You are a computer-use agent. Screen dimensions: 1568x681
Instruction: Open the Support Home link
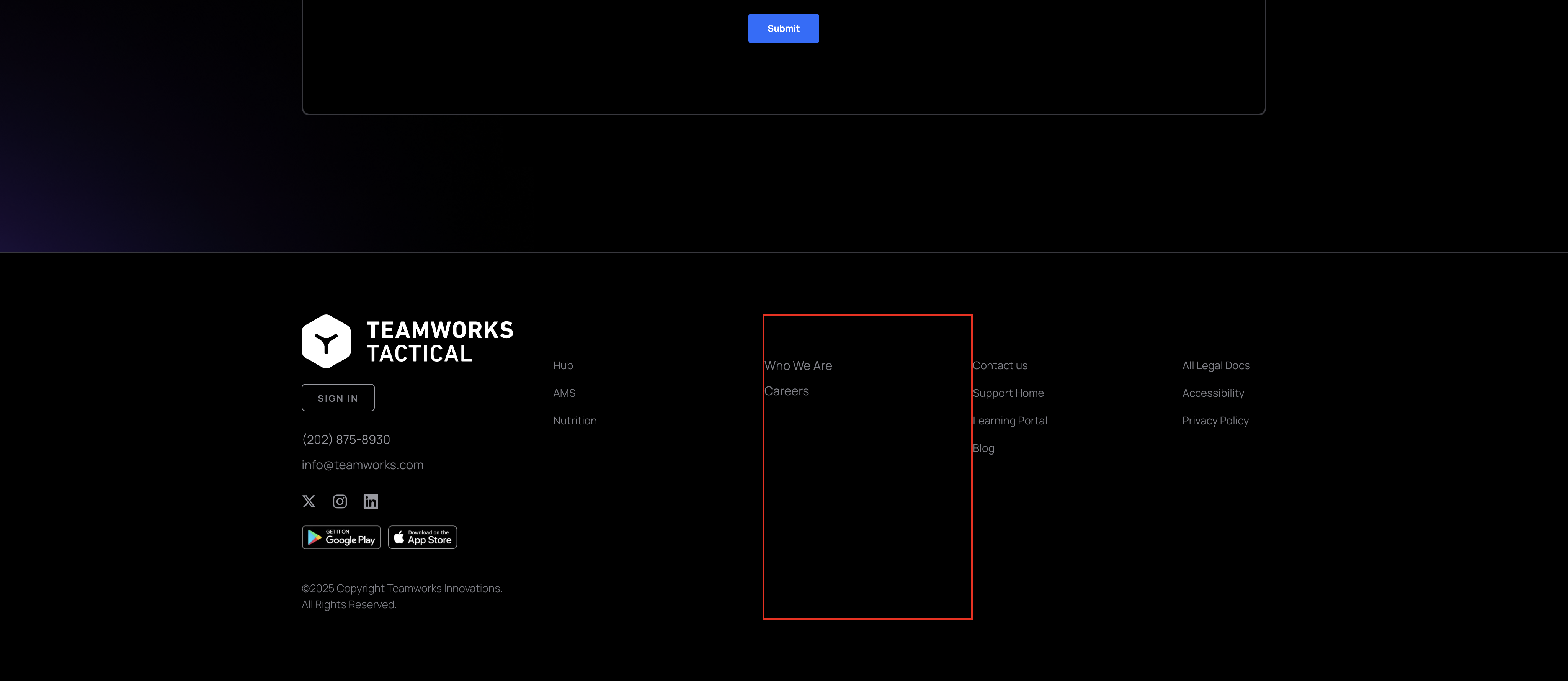tap(1008, 393)
